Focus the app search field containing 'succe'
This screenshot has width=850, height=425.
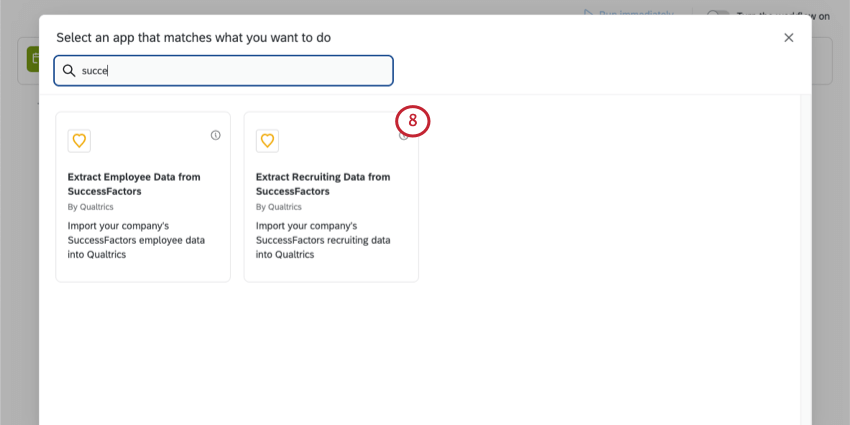[x=223, y=70]
